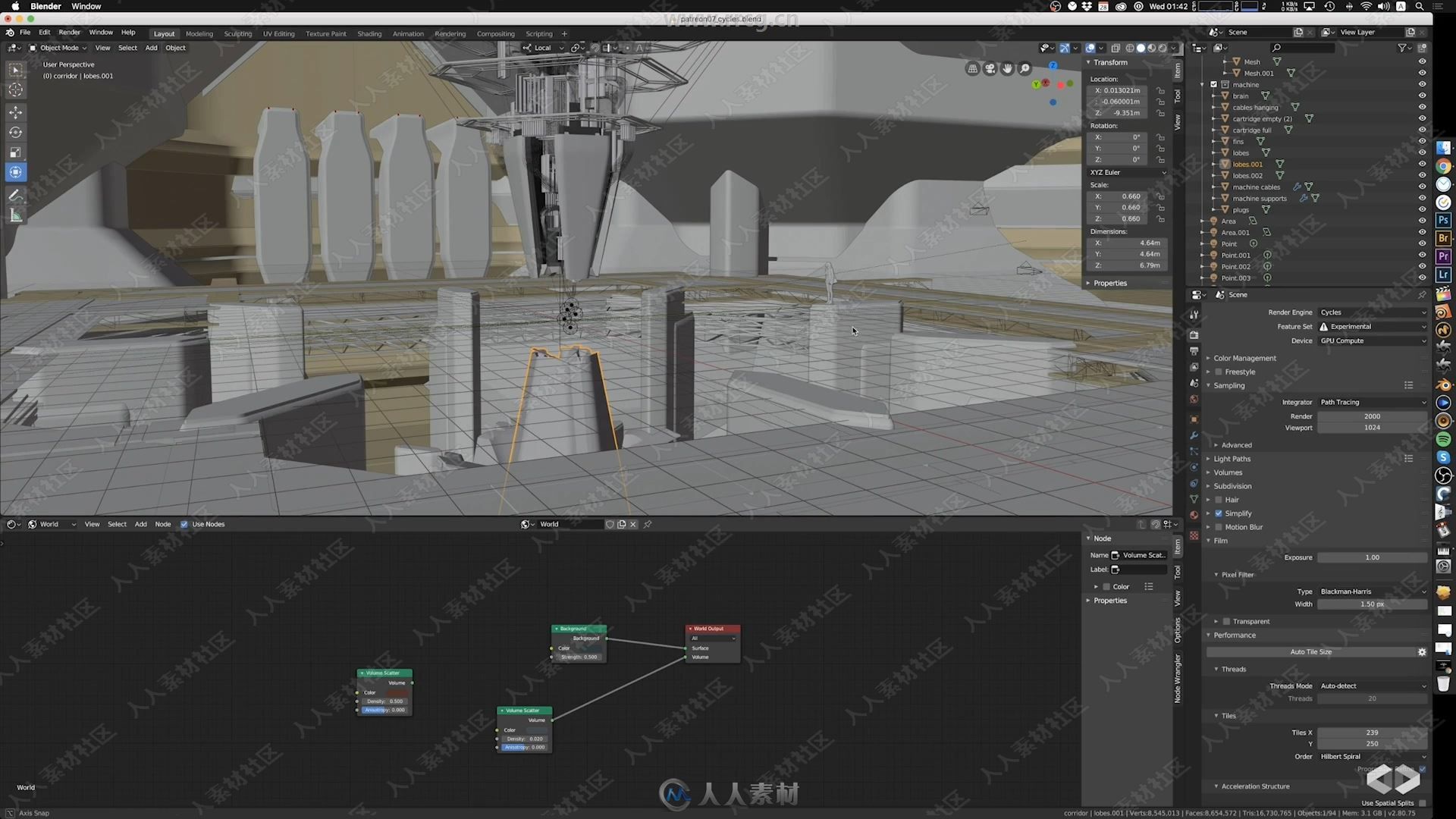Open Output properties tab printer icon
The image size is (1456, 819).
pyautogui.click(x=1194, y=350)
